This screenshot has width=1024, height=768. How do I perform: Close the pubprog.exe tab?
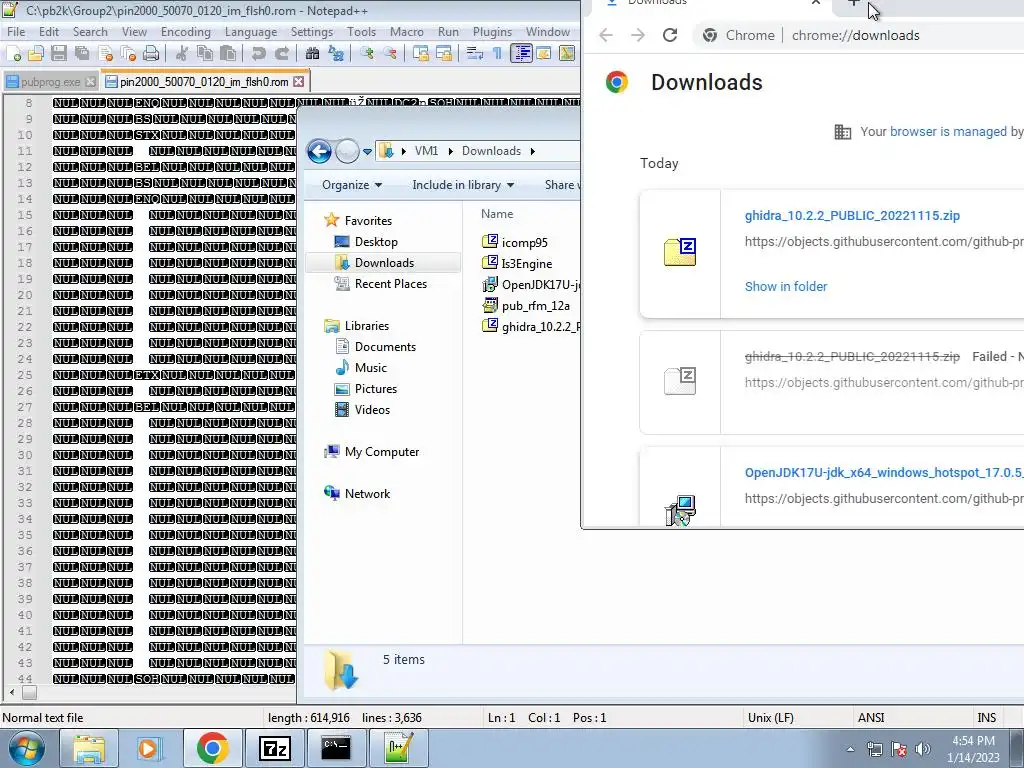91,82
